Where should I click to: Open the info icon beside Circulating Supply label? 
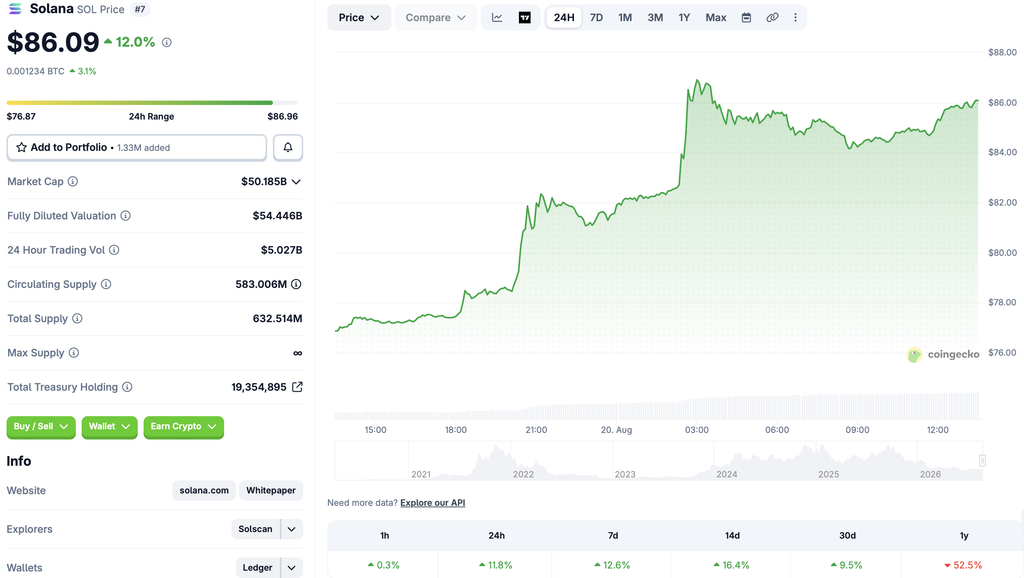point(106,284)
